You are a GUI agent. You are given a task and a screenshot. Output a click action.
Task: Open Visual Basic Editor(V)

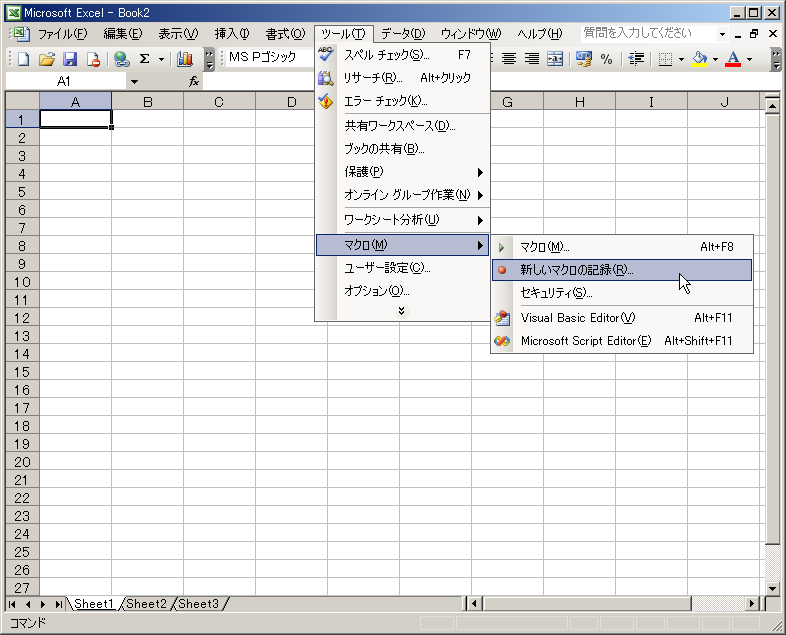[x=622, y=318]
